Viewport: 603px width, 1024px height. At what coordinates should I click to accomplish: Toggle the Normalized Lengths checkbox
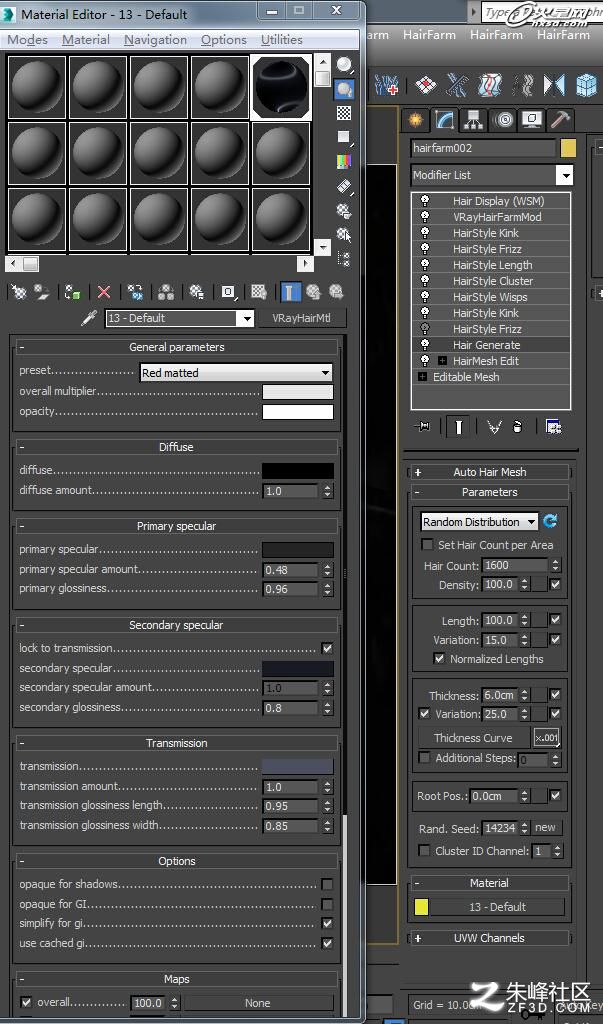click(x=440, y=659)
